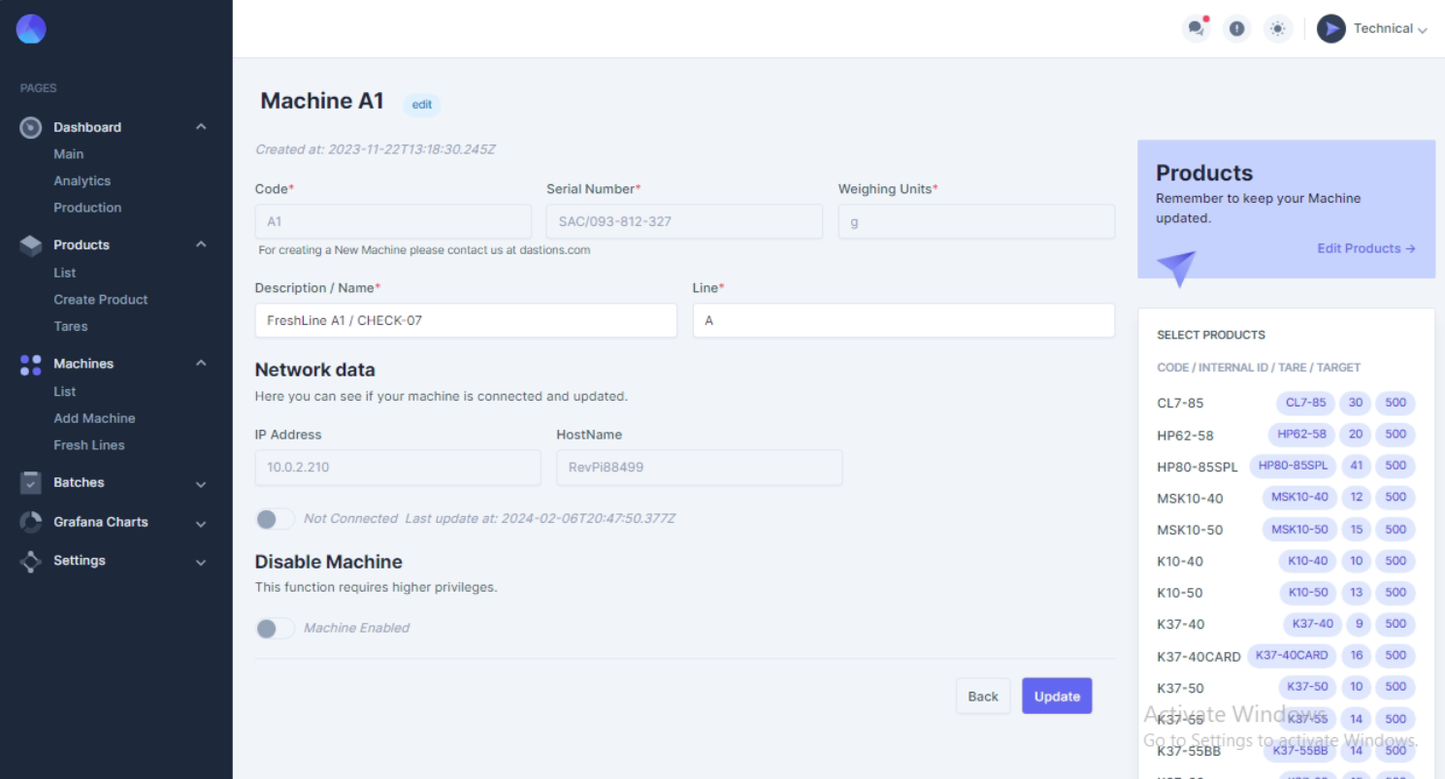
Task: Go to Create Product page
Action: click(100, 299)
